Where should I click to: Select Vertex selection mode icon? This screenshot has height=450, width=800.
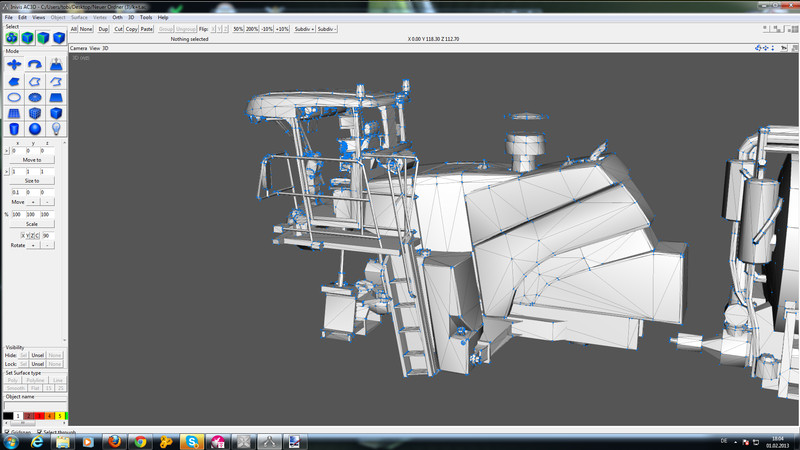click(x=59, y=38)
